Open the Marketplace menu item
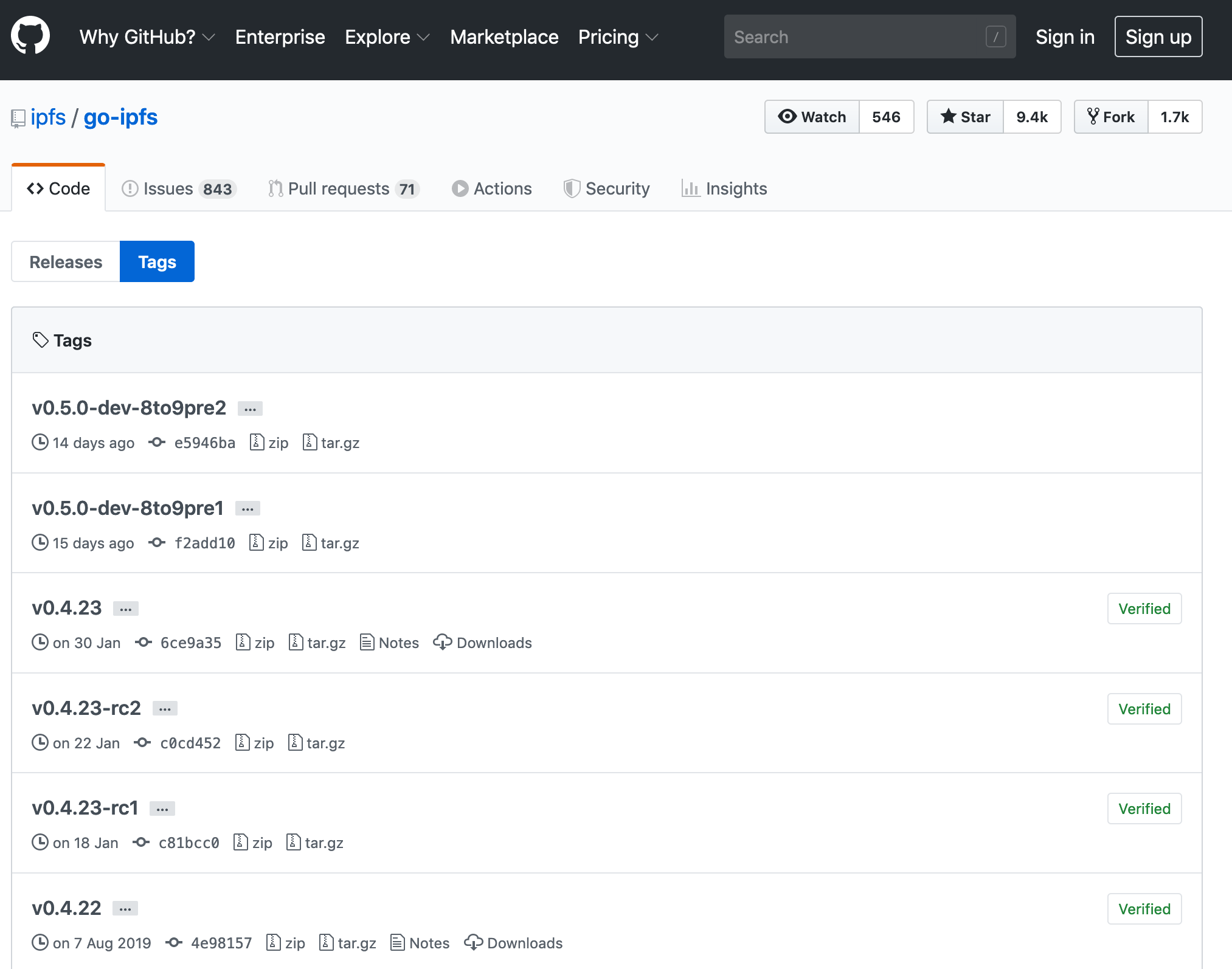 click(x=504, y=37)
